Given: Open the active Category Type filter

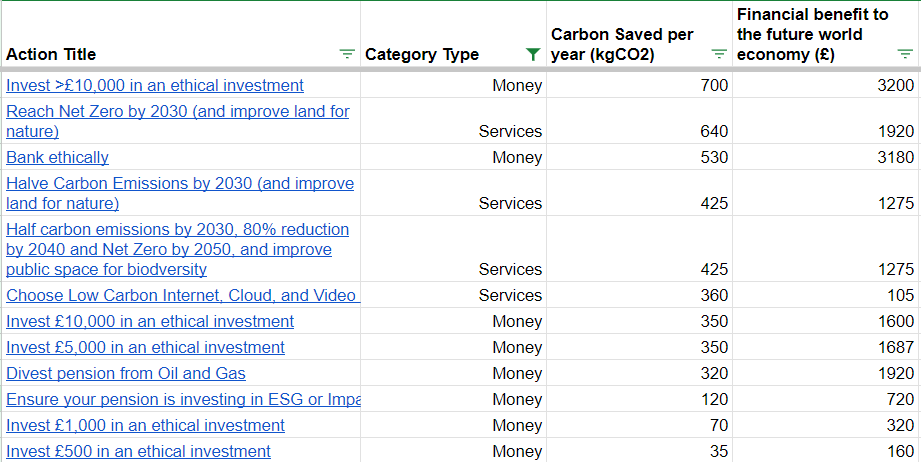Looking at the screenshot, I should point(533,55).
